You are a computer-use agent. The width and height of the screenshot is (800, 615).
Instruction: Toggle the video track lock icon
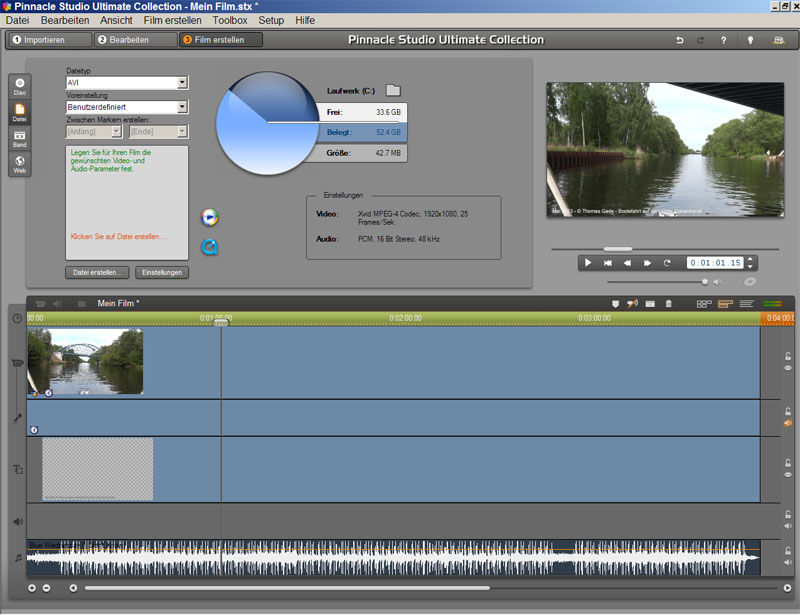[787, 356]
